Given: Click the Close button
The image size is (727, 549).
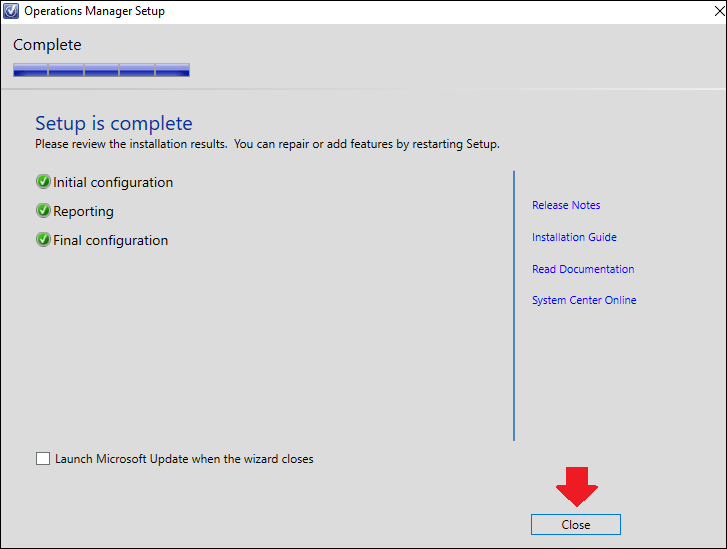Looking at the screenshot, I should click(575, 524).
